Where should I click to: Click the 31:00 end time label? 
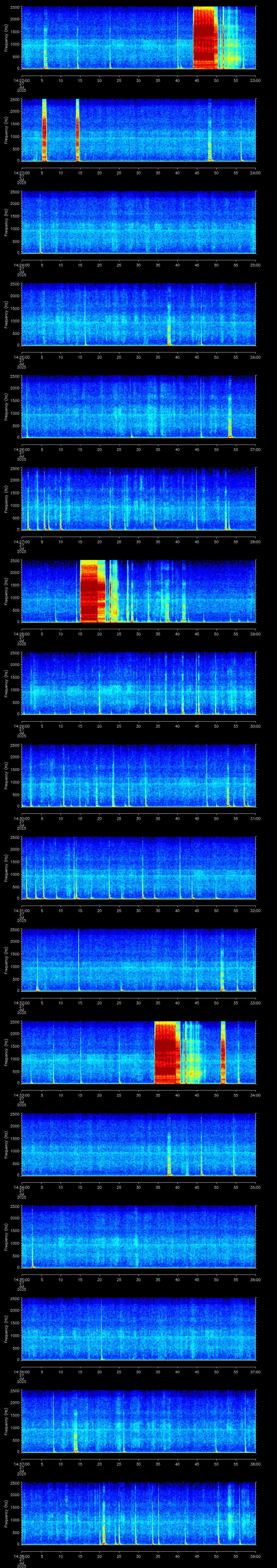point(255,818)
